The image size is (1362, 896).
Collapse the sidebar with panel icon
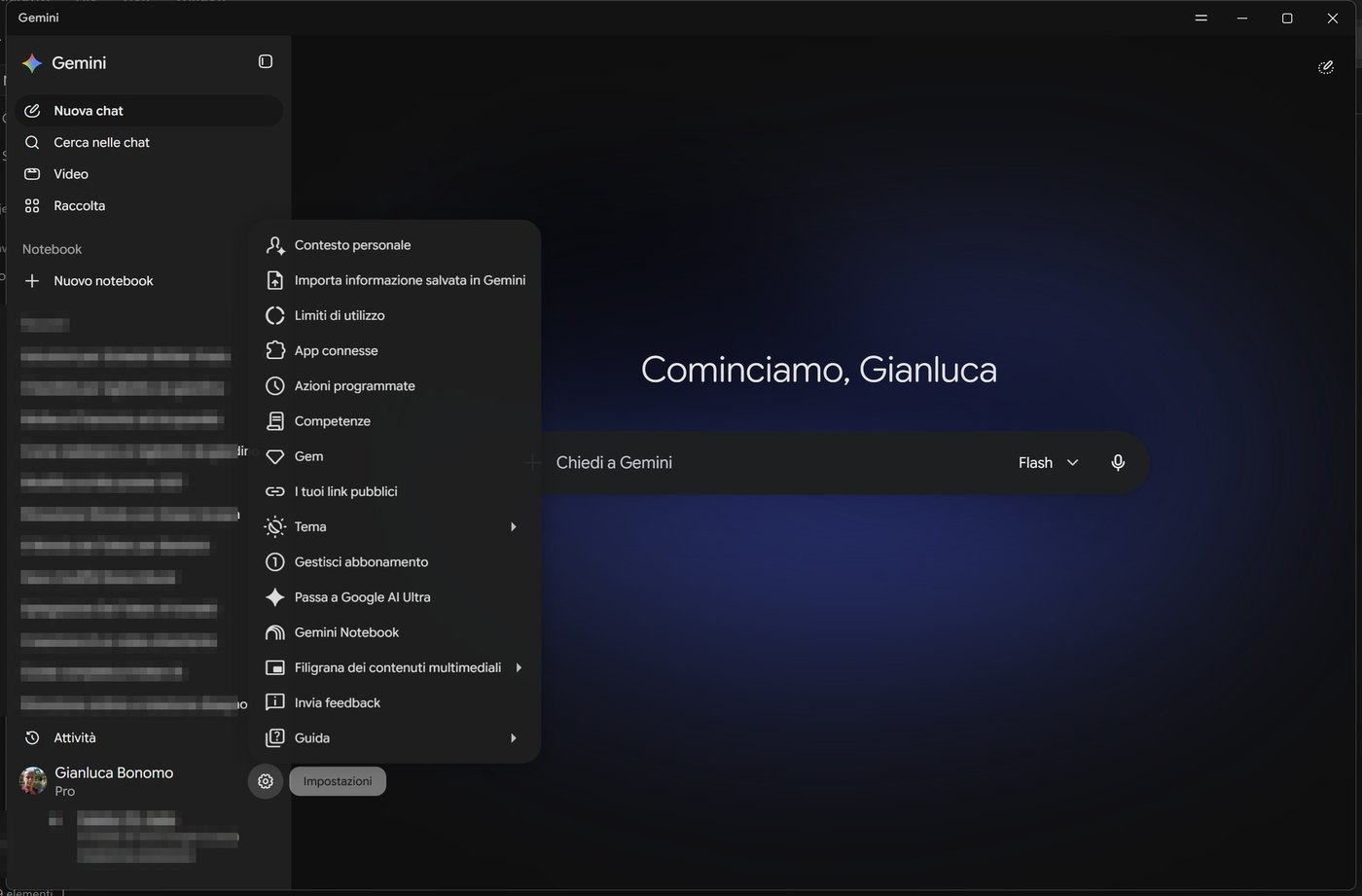(x=266, y=61)
